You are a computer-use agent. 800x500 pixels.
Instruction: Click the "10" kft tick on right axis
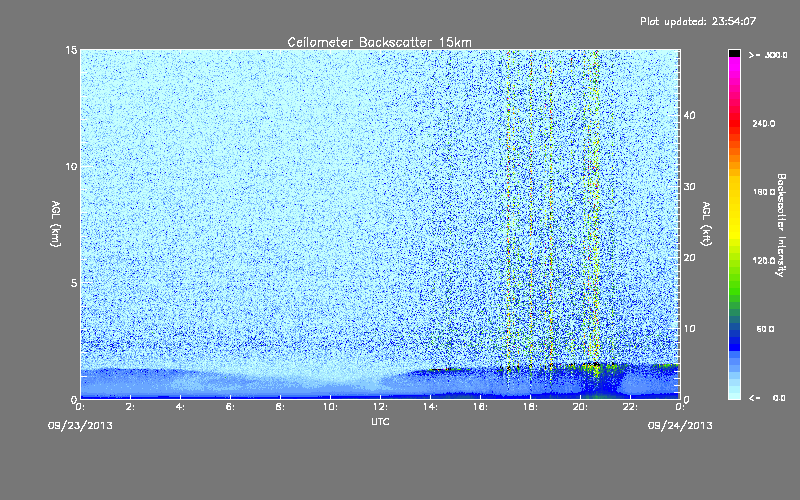pyautogui.click(x=689, y=329)
